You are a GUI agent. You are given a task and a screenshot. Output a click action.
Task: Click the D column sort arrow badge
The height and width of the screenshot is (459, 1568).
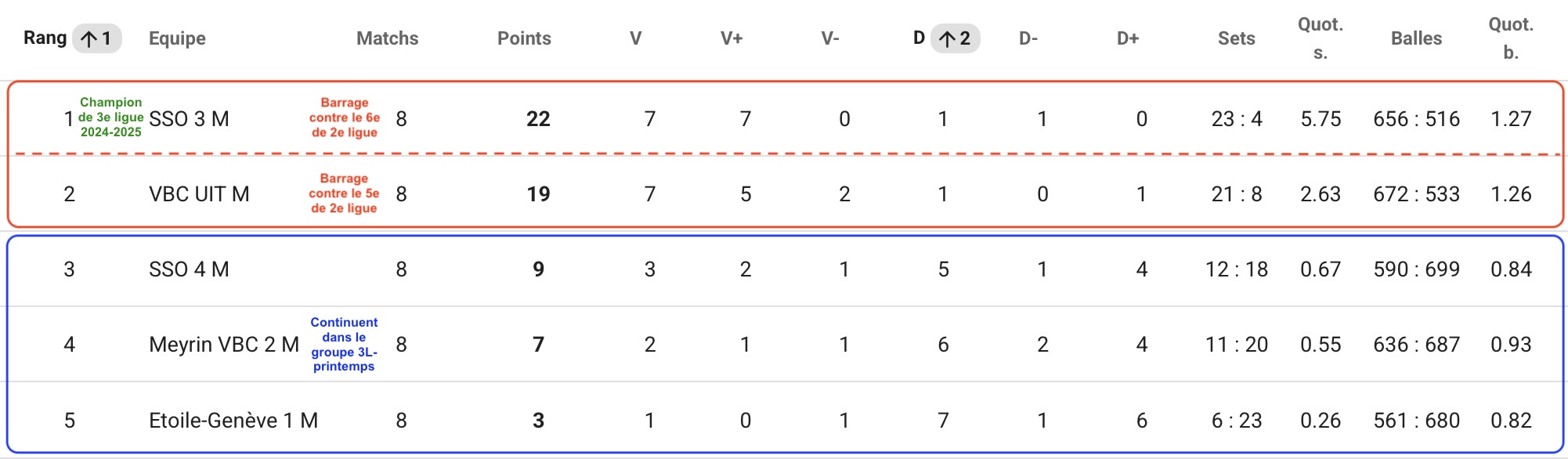pos(955,38)
